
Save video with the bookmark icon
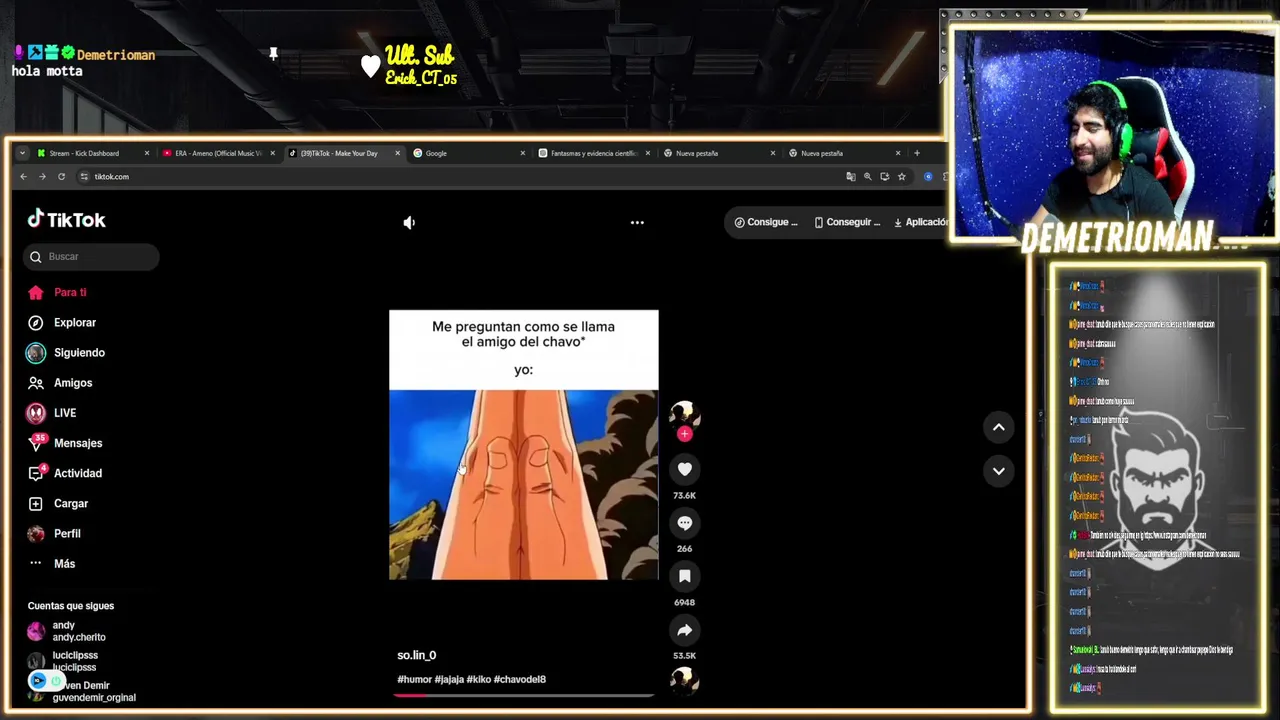click(x=684, y=576)
